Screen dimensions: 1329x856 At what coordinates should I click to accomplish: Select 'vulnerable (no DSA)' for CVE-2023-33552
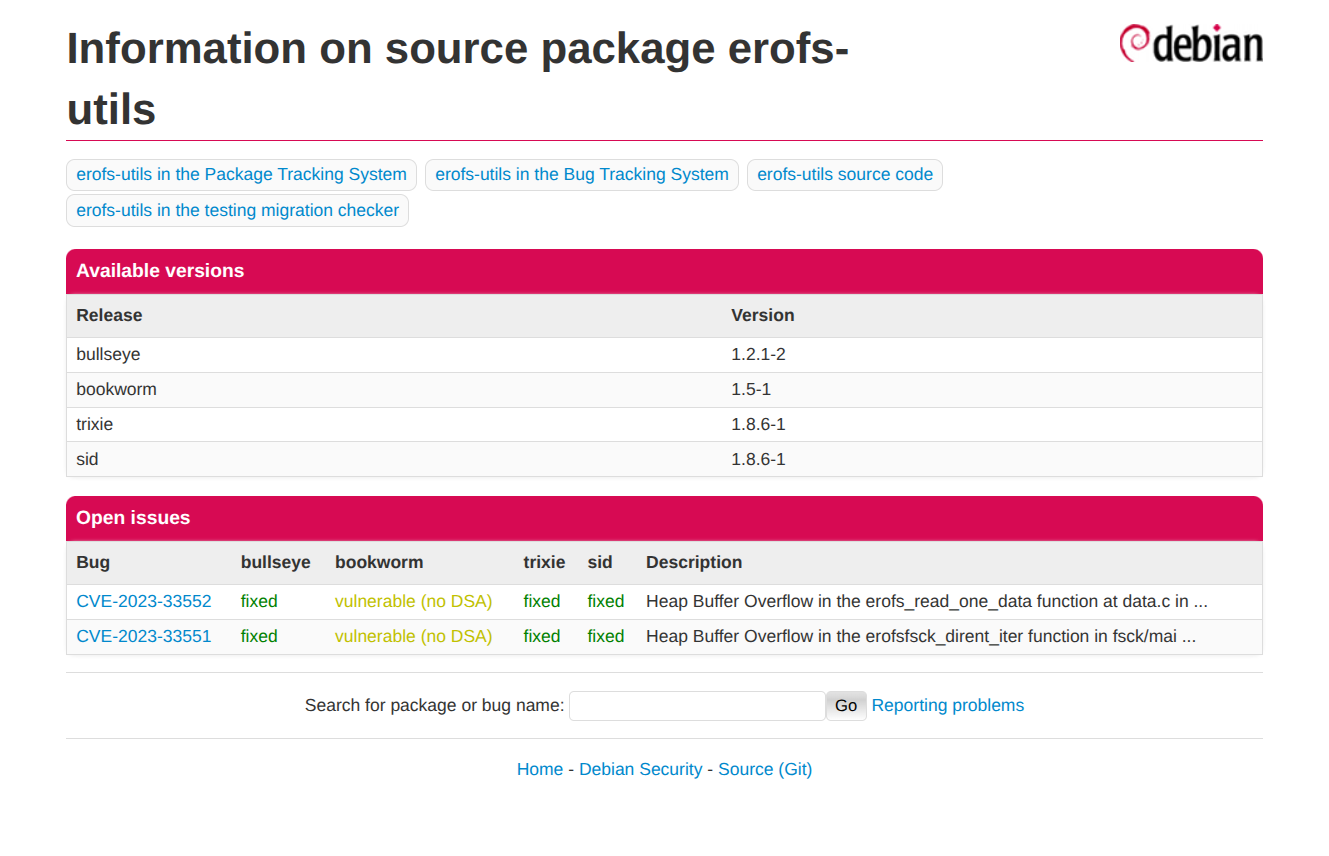click(414, 602)
